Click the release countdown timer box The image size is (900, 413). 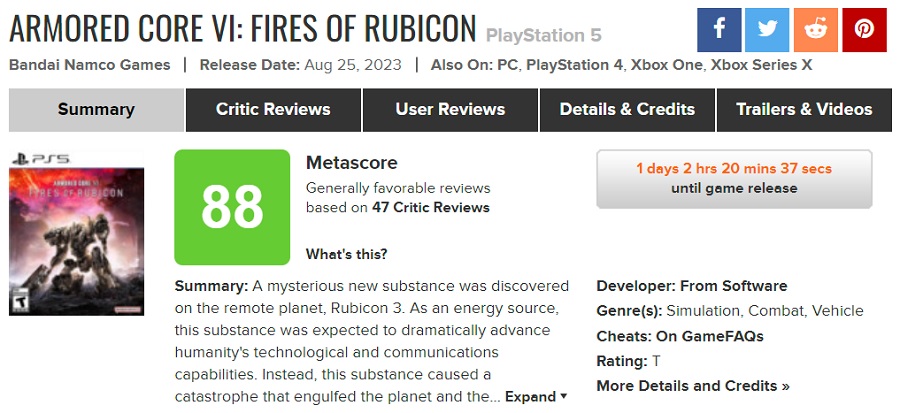[x=734, y=179]
